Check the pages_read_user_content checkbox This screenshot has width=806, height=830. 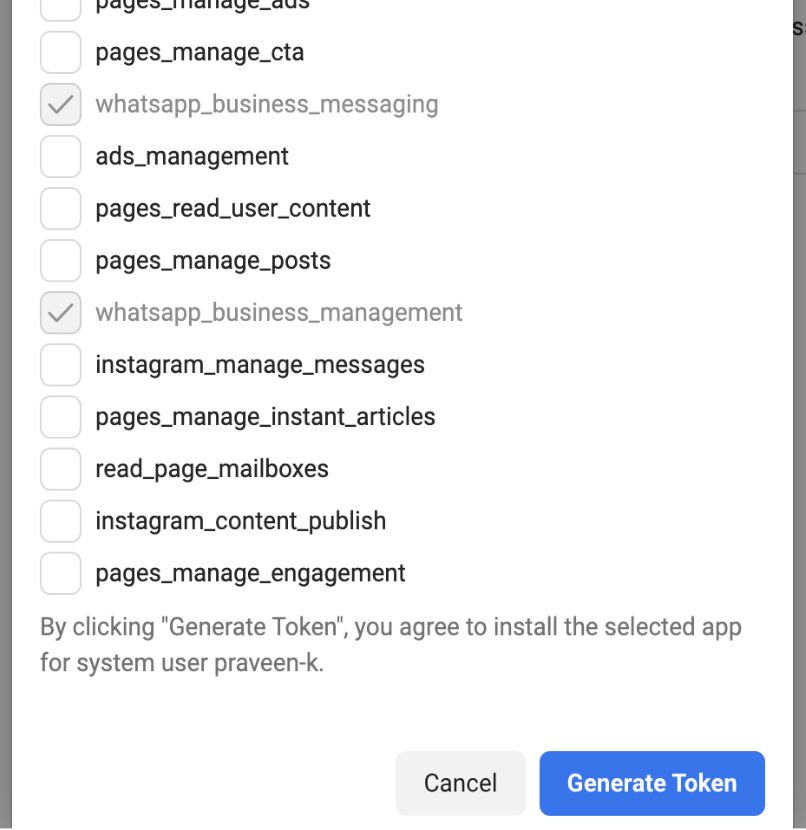pos(60,209)
